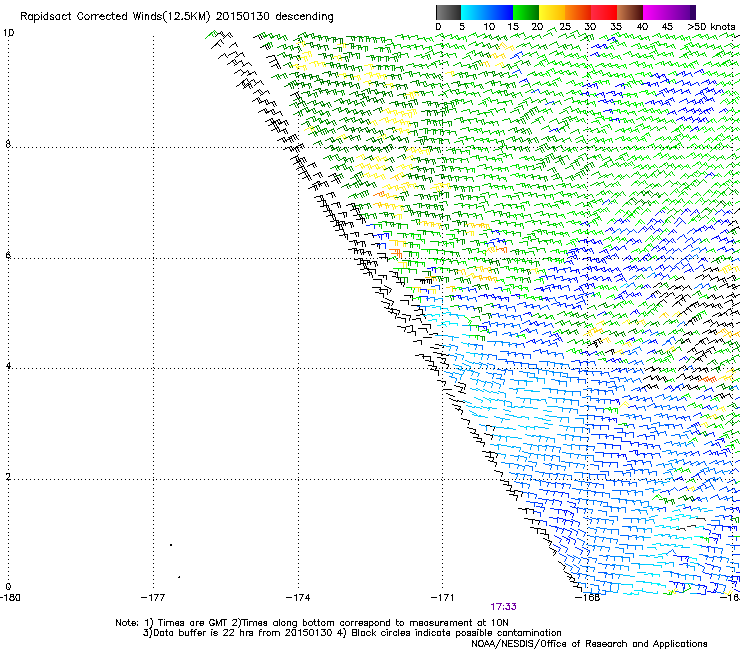Select the dark purple 45-50 knots legend swatch
The image size is (740, 650).
coord(682,12)
